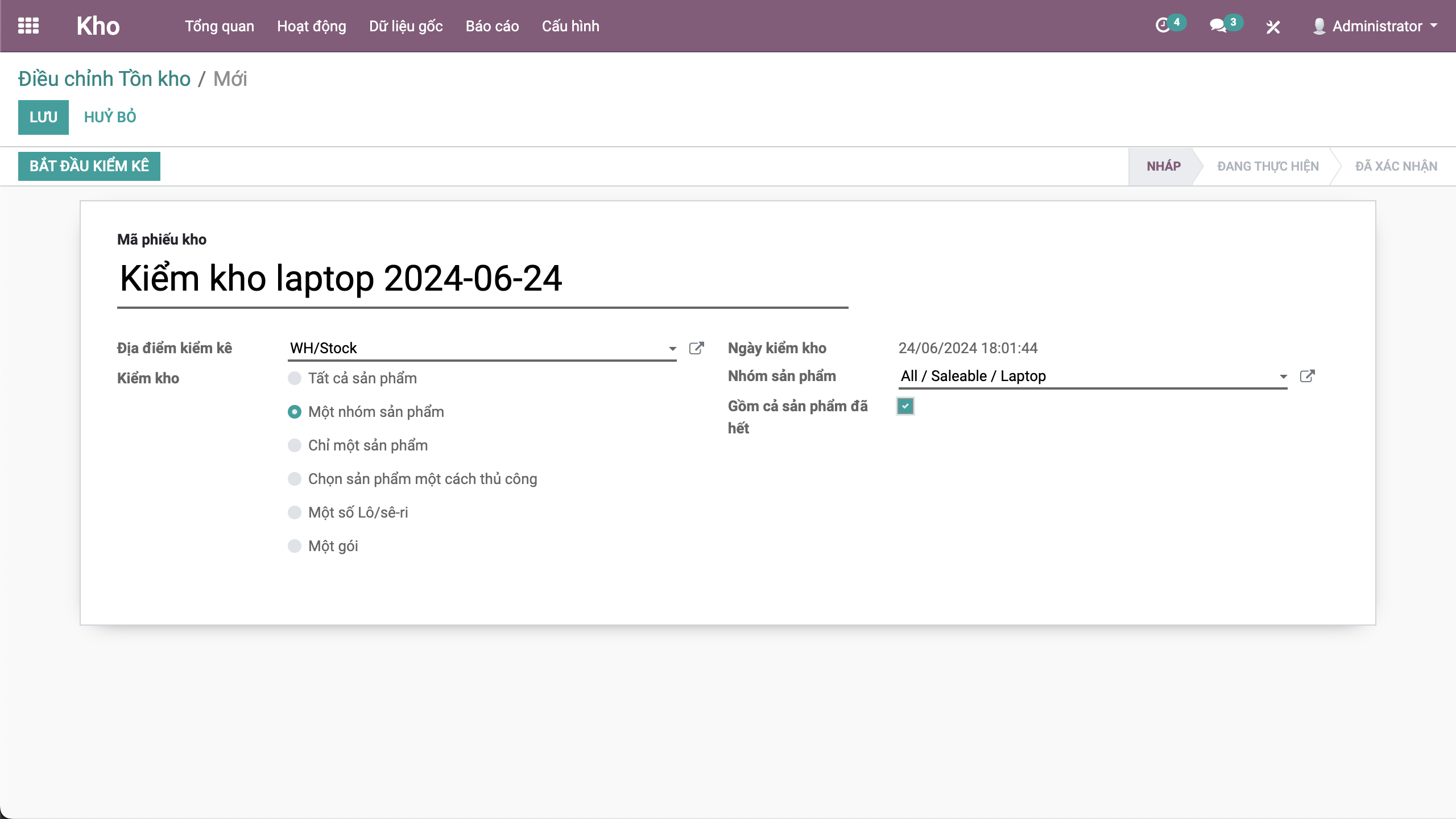Open WH/Stock external link icon
This screenshot has width=1456, height=819.
[x=696, y=348]
